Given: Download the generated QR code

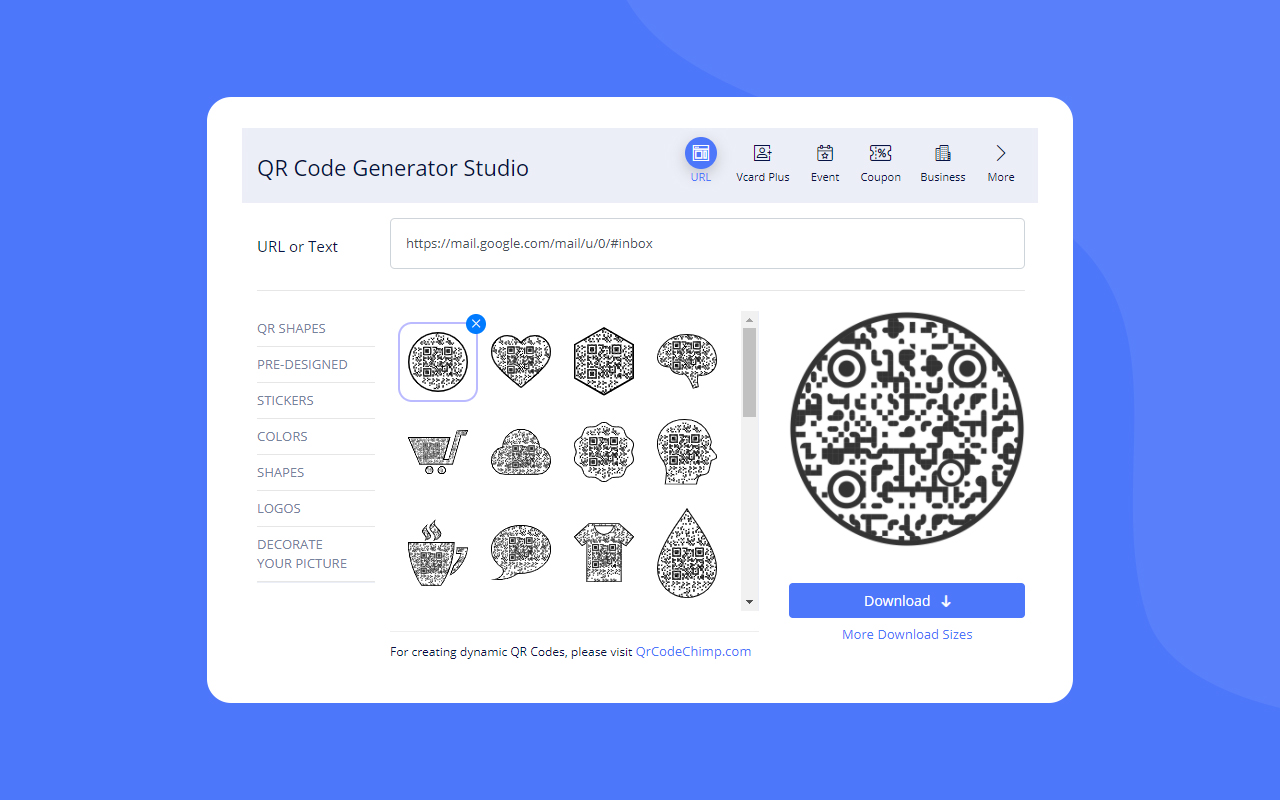Looking at the screenshot, I should [x=906, y=600].
